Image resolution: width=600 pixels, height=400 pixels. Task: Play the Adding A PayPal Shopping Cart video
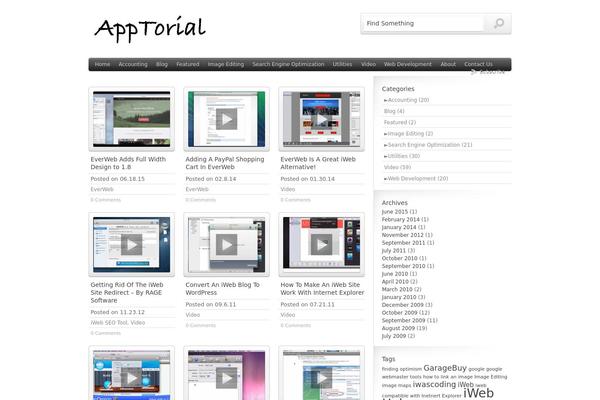coord(227,119)
